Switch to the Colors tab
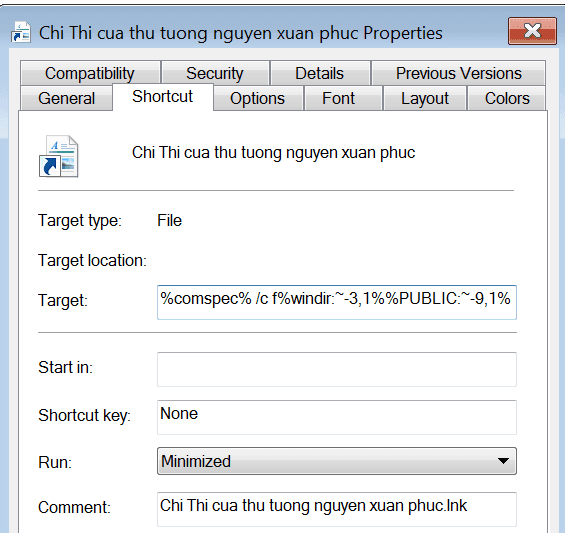Screen dimensions: 565x533 pyautogui.click(x=507, y=98)
